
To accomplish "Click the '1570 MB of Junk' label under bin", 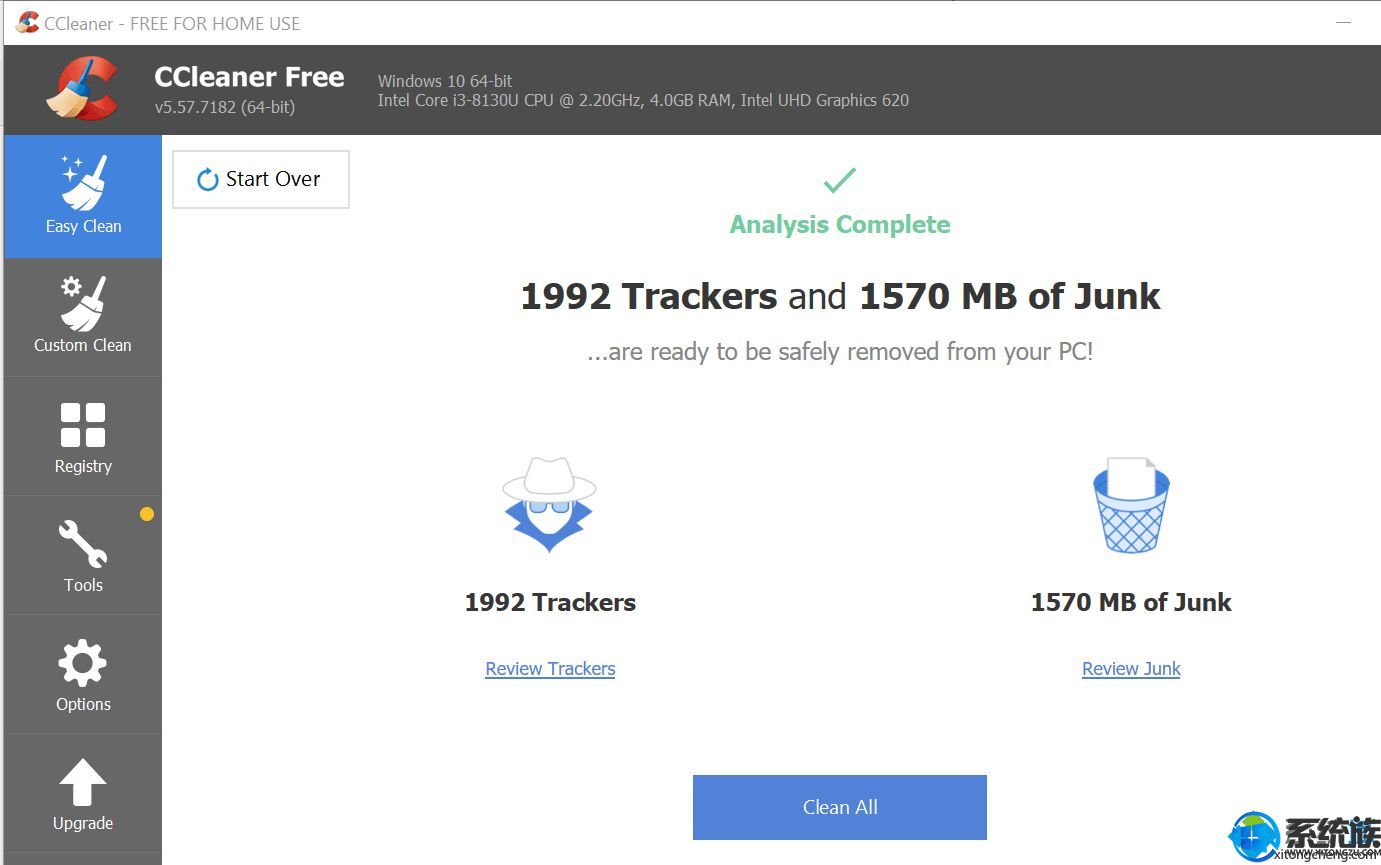I will (1131, 602).
